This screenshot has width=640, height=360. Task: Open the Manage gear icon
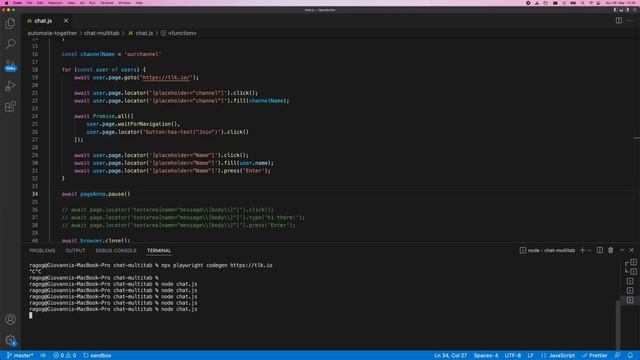pos(10,340)
